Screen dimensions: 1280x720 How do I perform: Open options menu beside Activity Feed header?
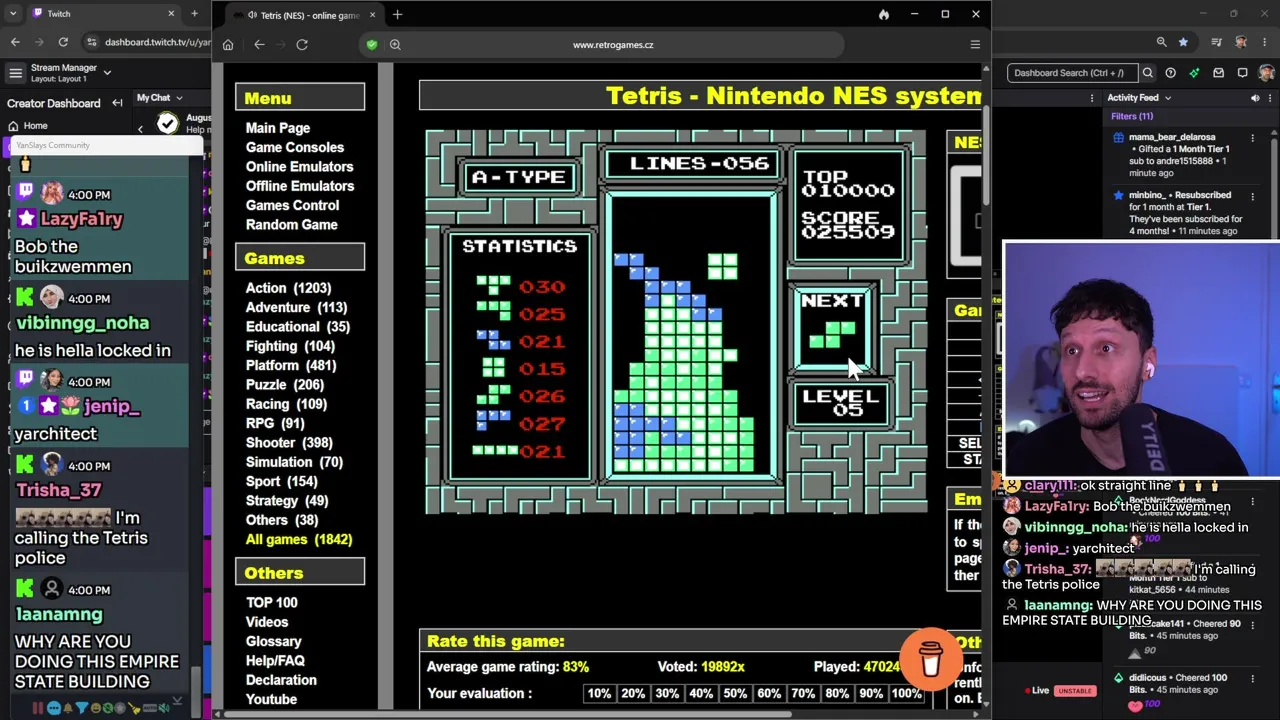point(1270,98)
